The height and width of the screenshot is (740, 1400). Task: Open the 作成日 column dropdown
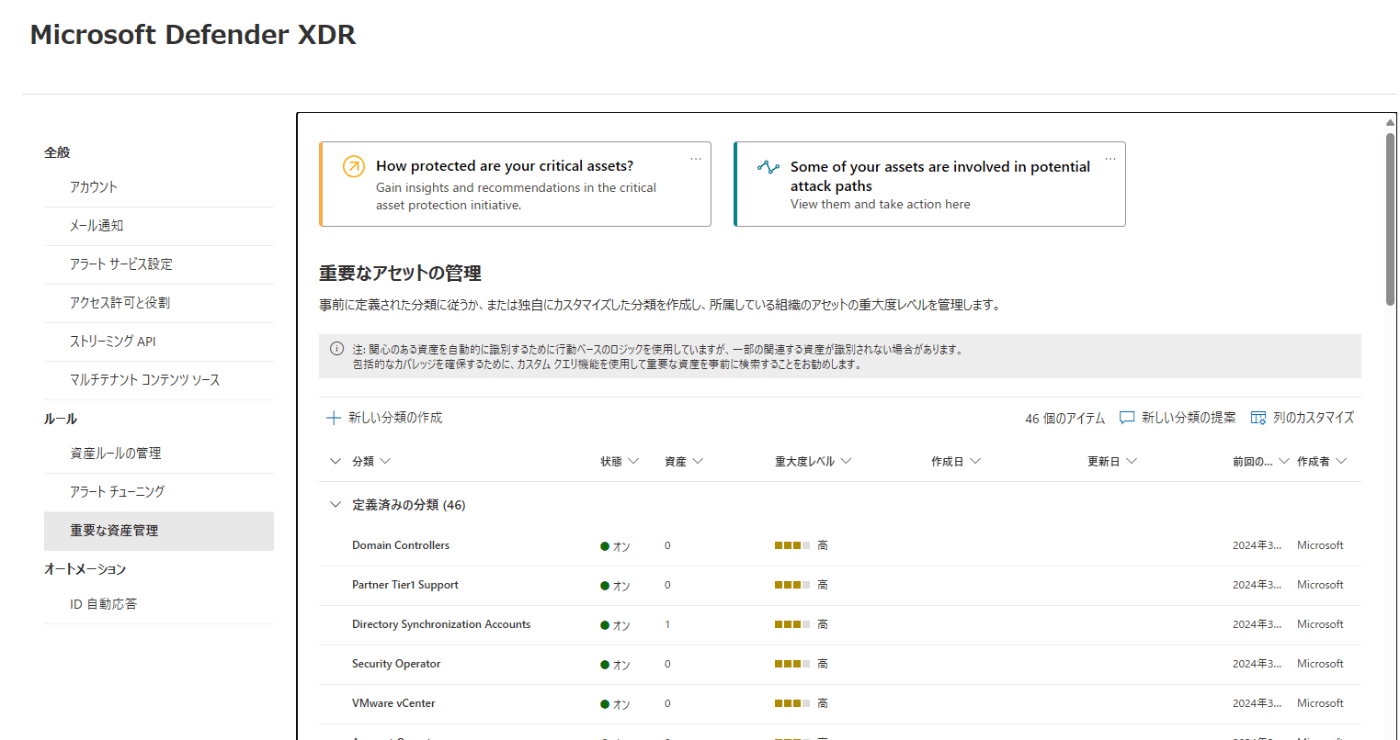956,461
